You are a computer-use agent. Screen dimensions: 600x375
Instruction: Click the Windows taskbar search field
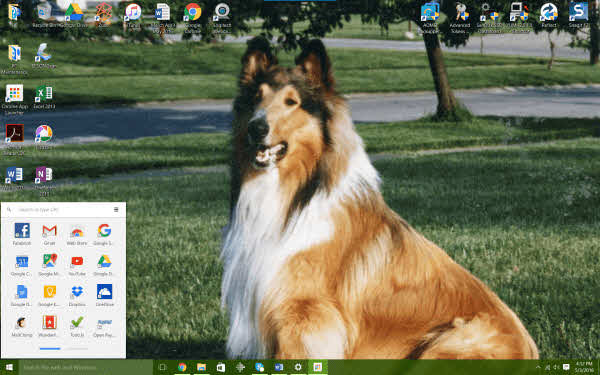click(86, 367)
